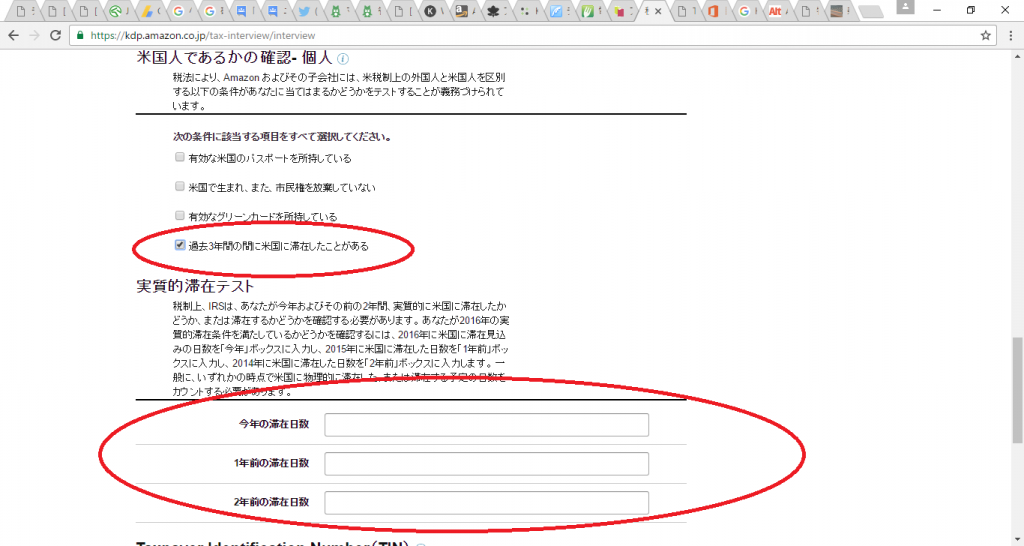Reload the tax interview page
The width and height of the screenshot is (1024, 546).
(x=56, y=35)
